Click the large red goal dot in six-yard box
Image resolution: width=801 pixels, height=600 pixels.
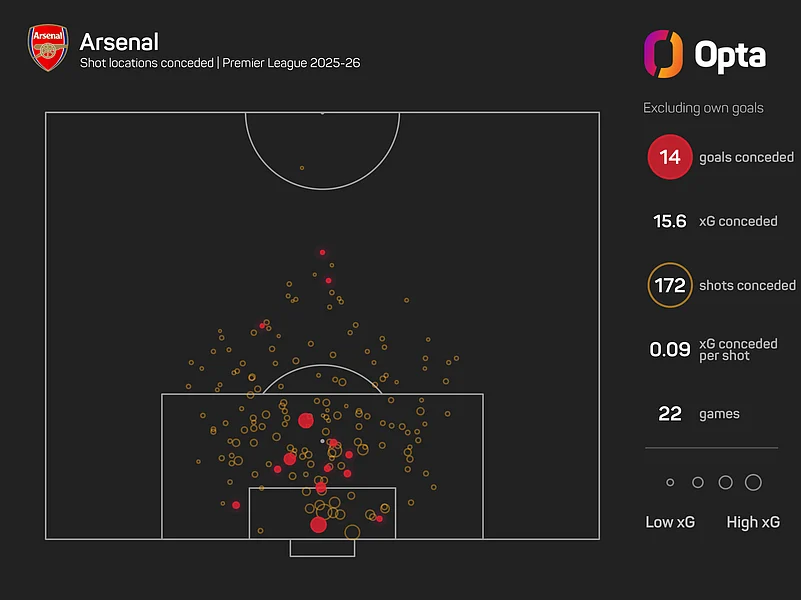pos(318,525)
